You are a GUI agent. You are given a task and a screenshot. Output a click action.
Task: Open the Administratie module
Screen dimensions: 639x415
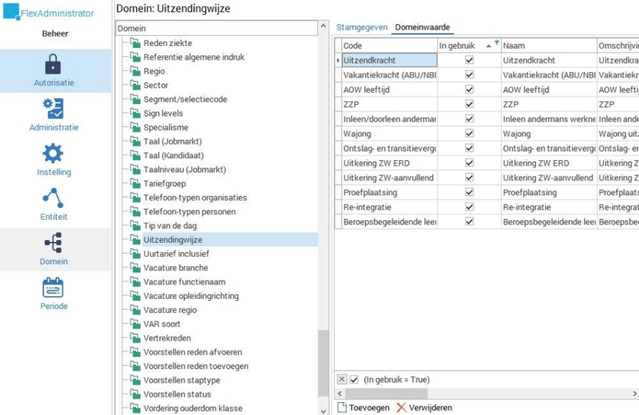pyautogui.click(x=54, y=115)
